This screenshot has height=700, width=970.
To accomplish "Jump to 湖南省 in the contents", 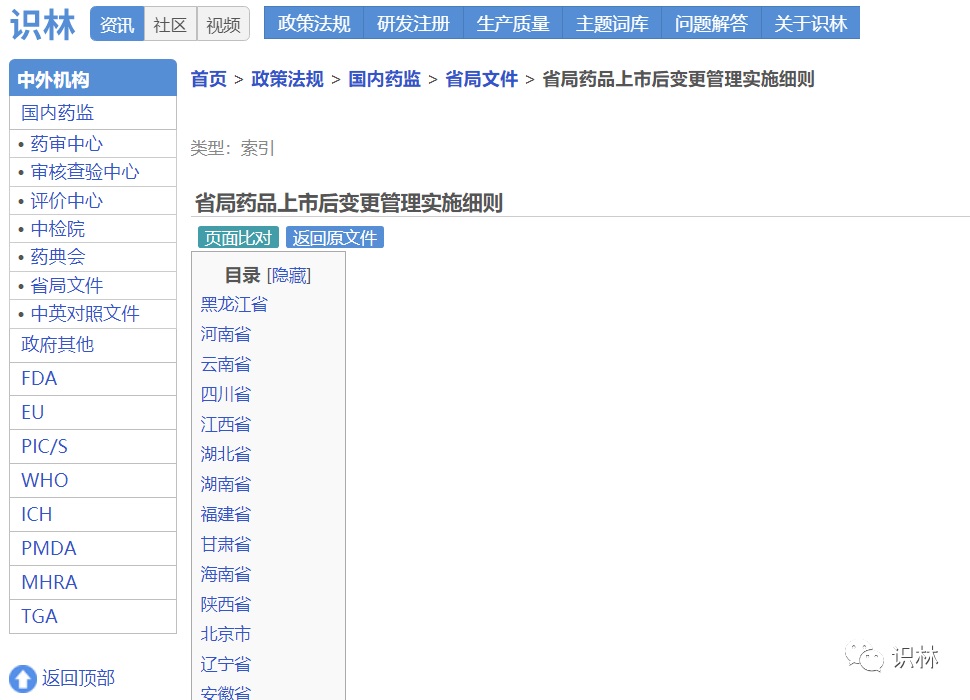I will click(226, 484).
